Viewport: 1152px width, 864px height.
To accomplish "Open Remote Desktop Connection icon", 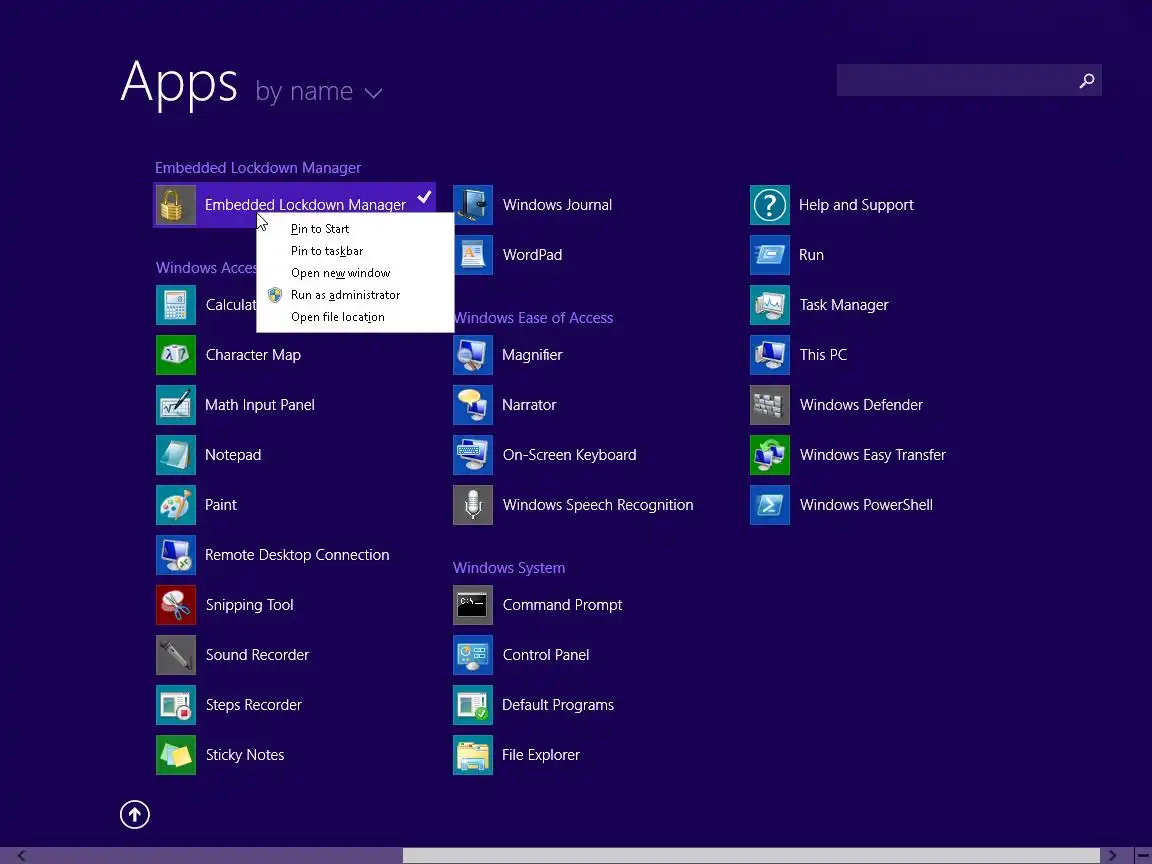I will (176, 555).
